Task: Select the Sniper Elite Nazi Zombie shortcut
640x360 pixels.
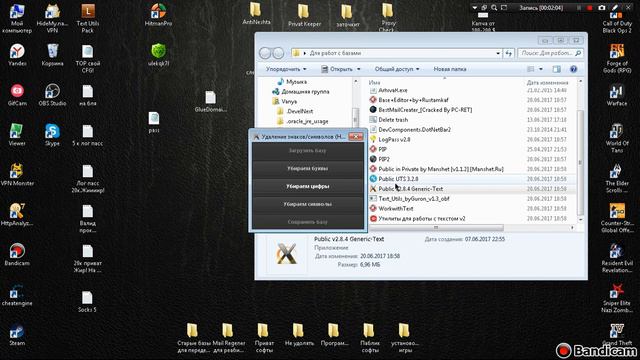Action: pos(617,298)
